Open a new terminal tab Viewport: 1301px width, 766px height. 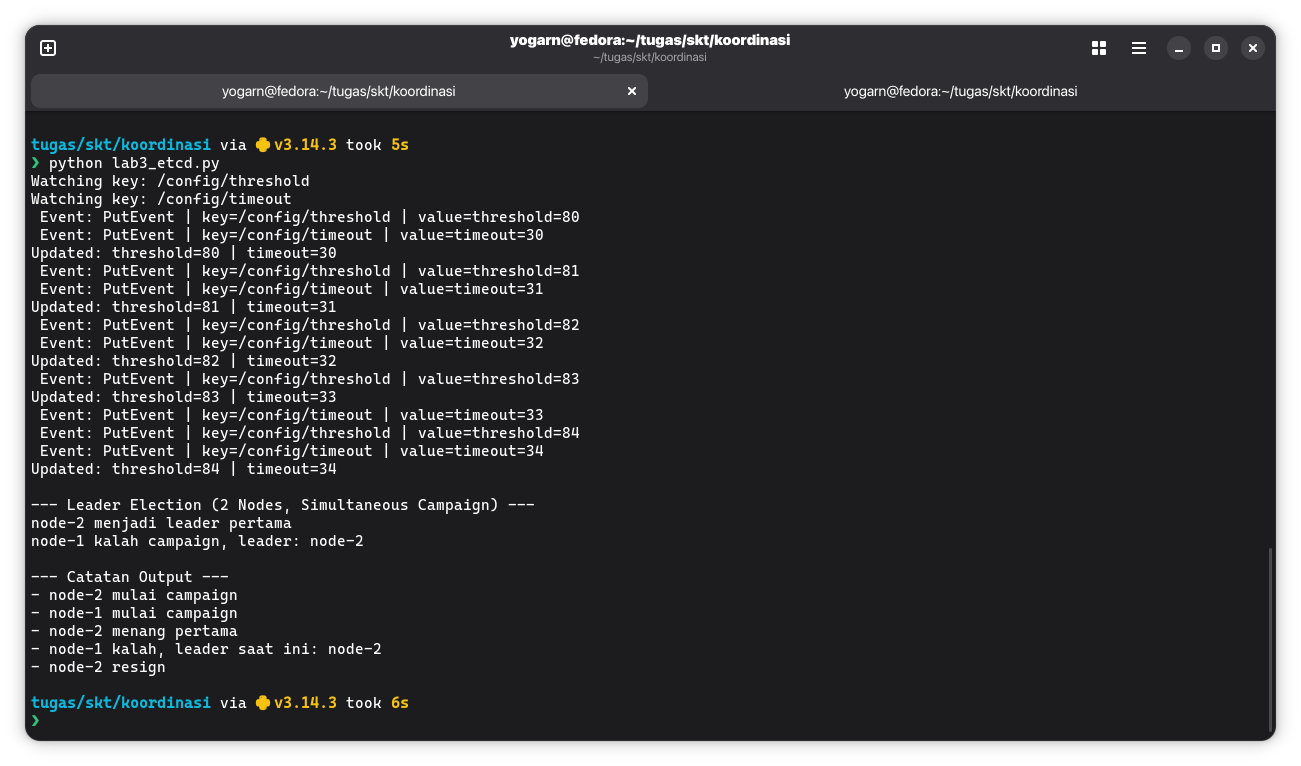48,48
